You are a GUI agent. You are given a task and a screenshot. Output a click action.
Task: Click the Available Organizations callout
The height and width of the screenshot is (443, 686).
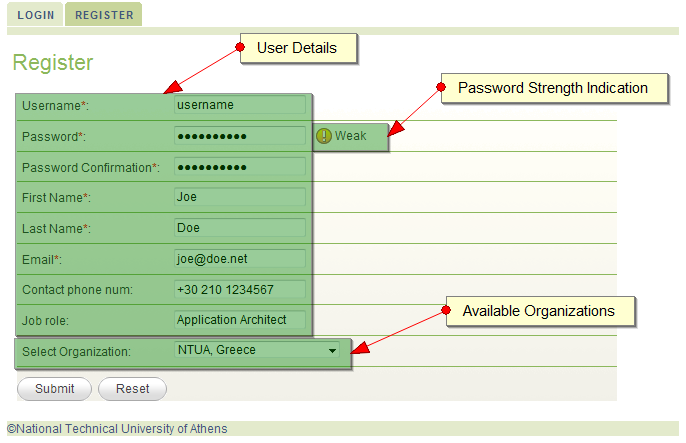tap(540, 311)
